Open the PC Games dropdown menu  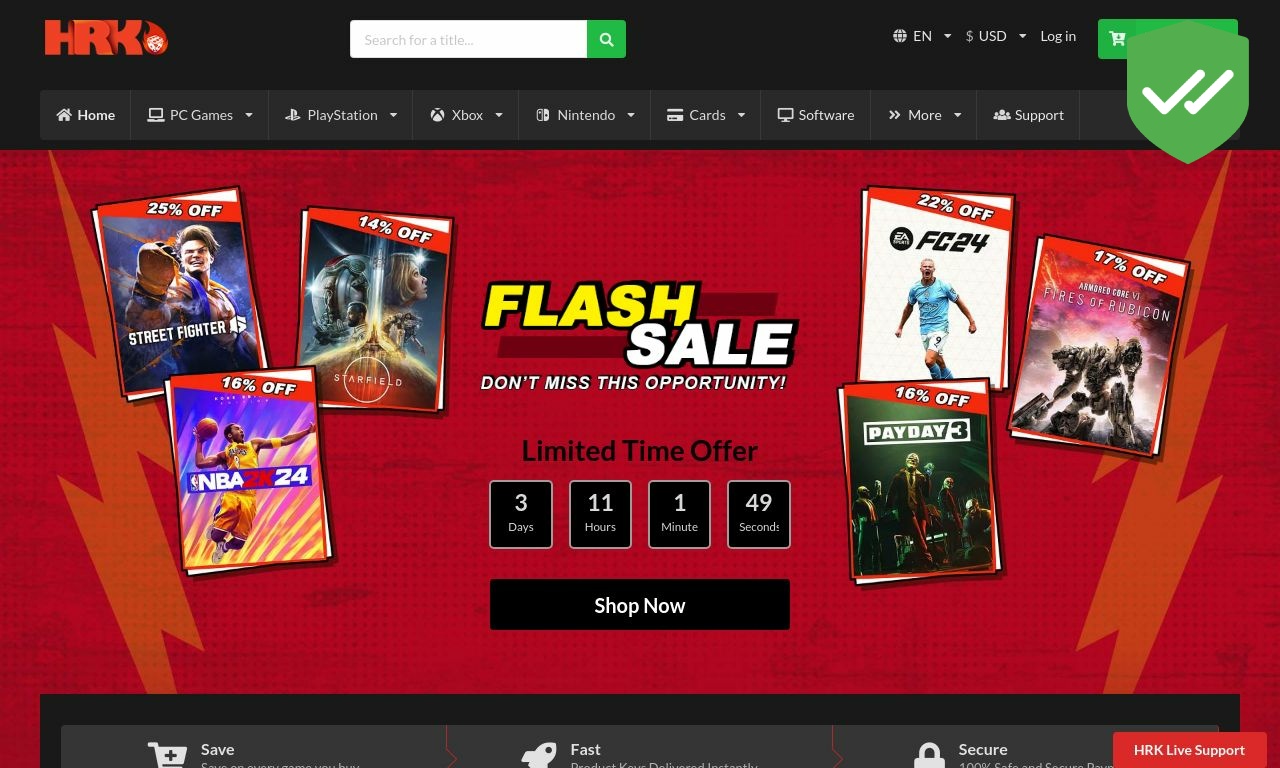(200, 115)
